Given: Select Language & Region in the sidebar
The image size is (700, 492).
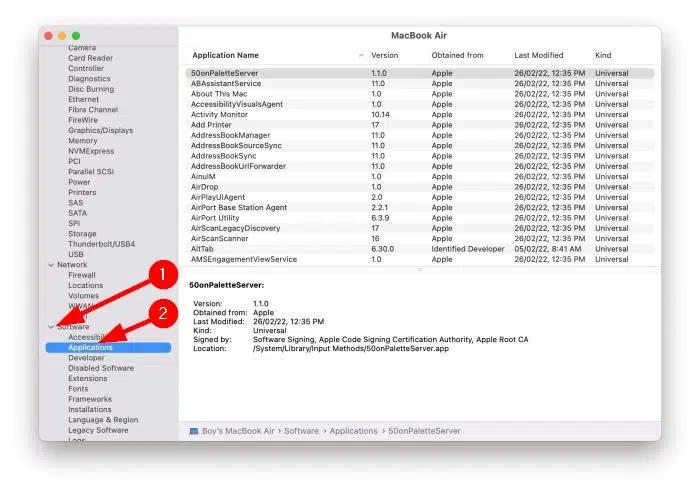Looking at the screenshot, I should pyautogui.click(x=103, y=420).
